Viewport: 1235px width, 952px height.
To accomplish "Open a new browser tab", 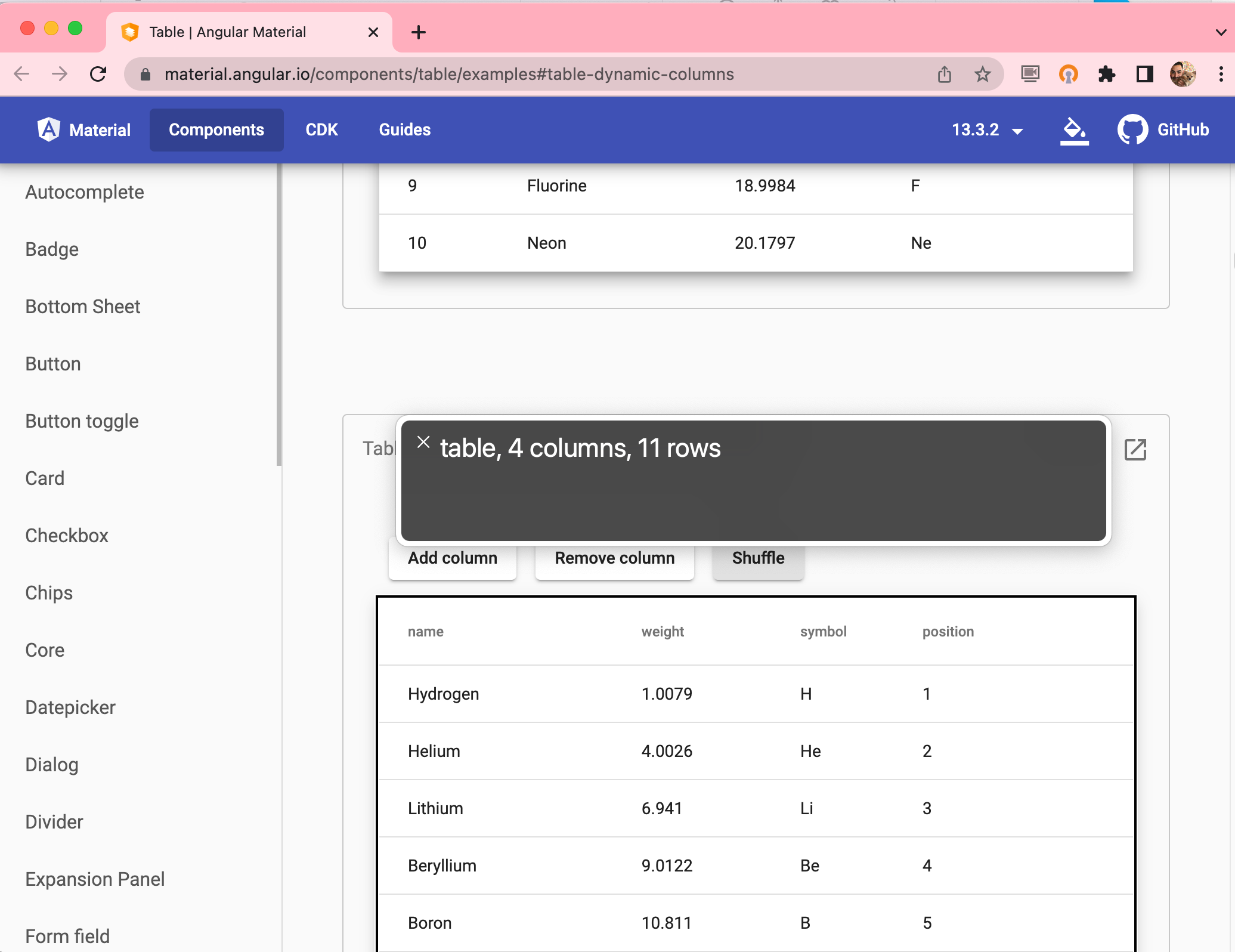I will tap(418, 32).
